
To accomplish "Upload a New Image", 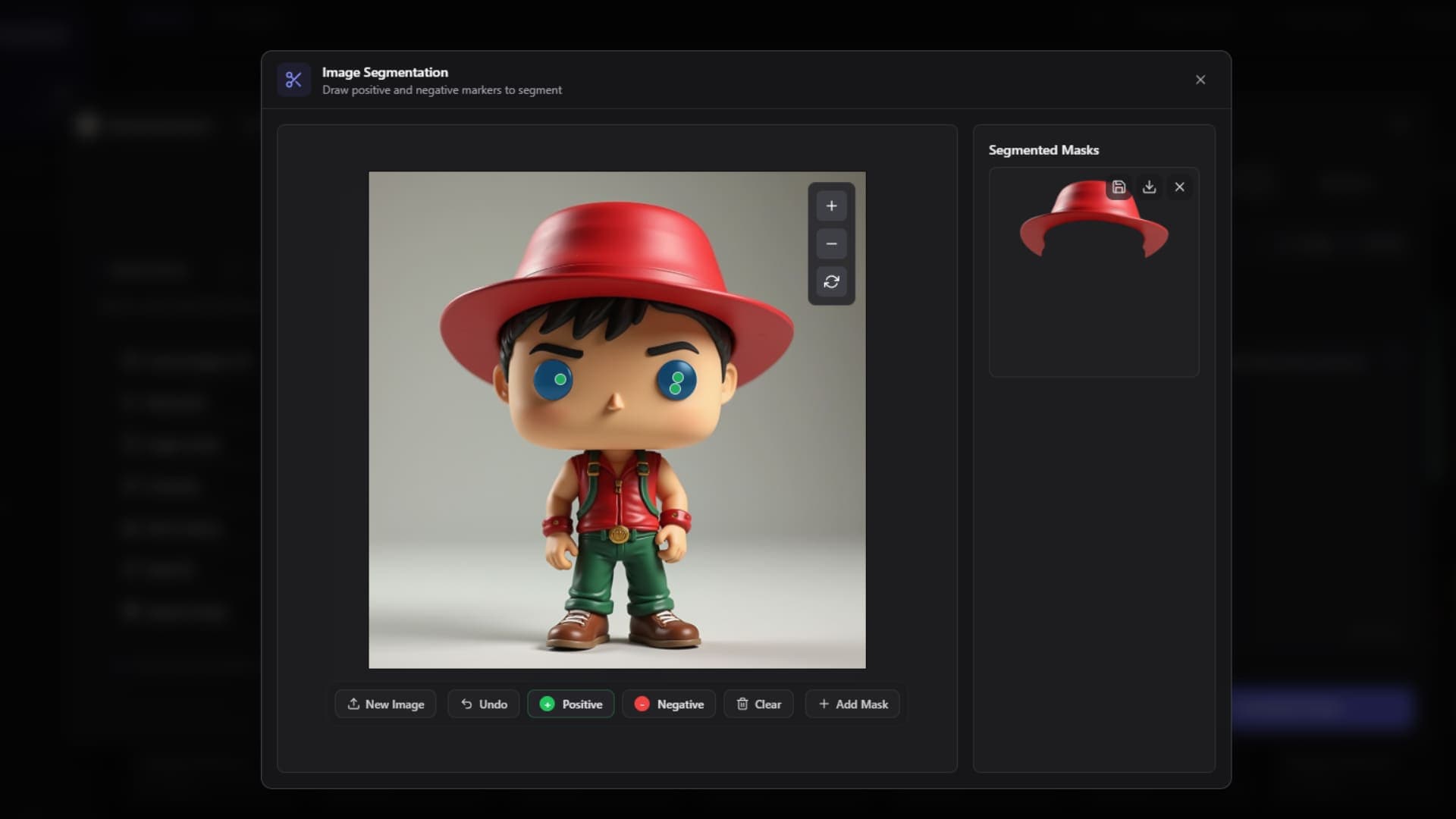I will [385, 704].
